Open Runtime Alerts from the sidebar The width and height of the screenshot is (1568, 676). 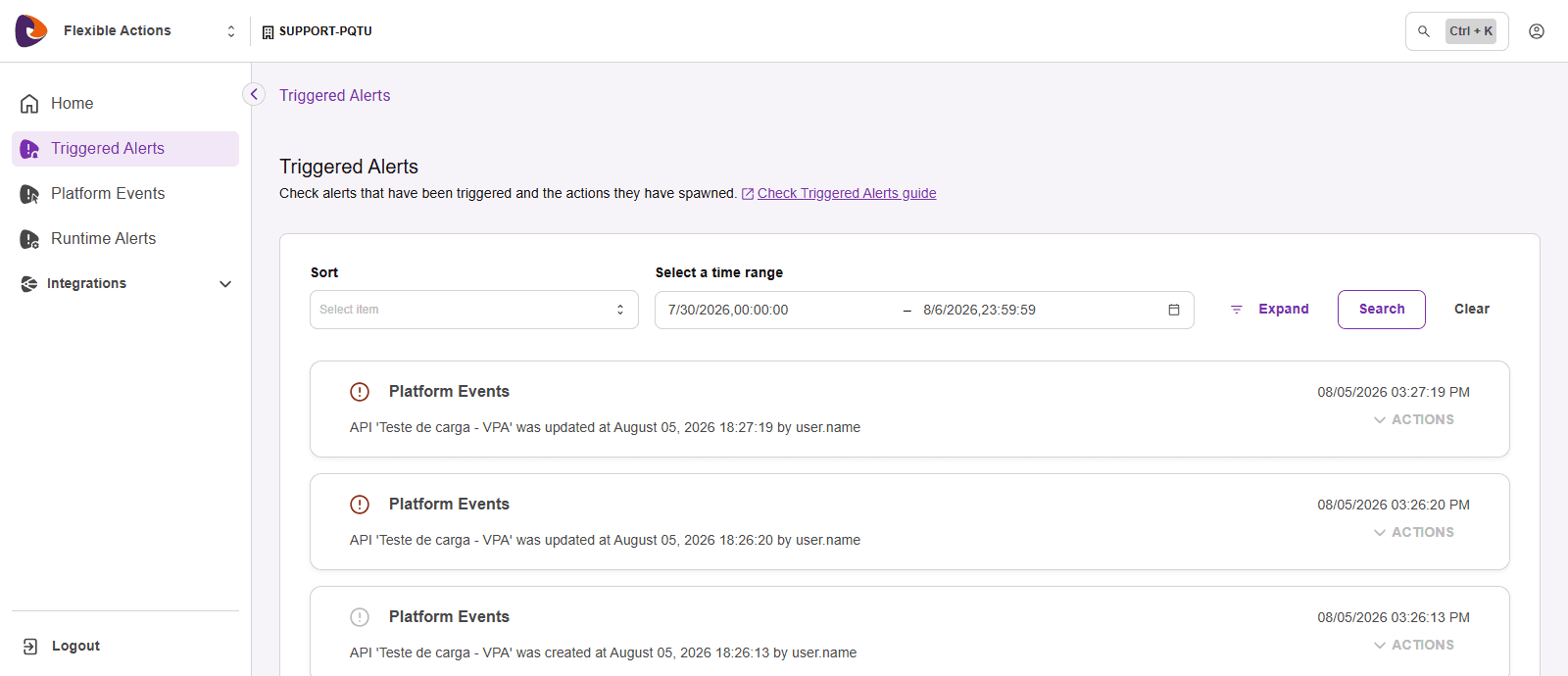click(x=103, y=239)
